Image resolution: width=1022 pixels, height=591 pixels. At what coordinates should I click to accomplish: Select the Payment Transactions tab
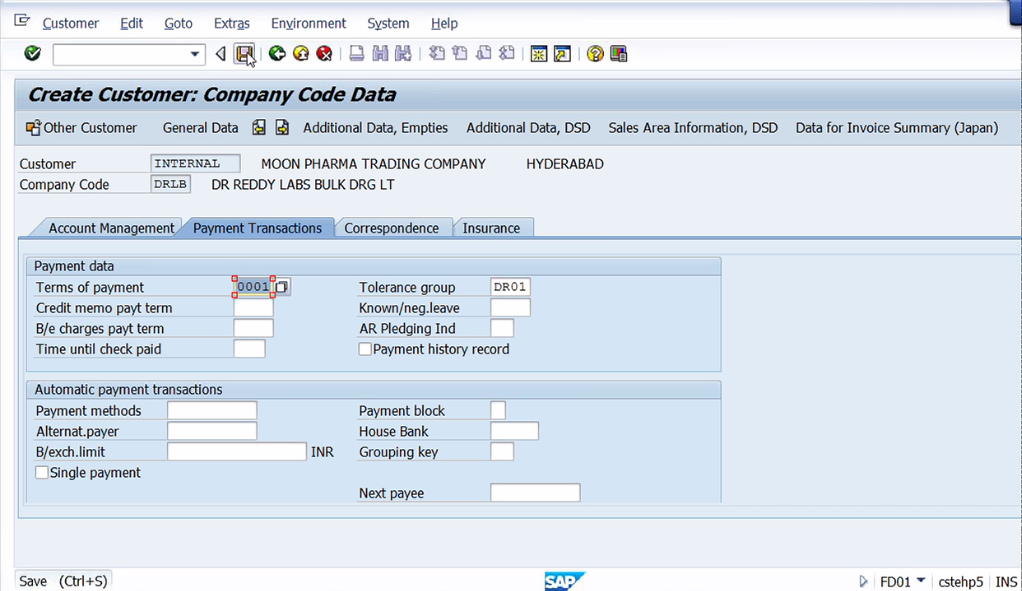257,228
